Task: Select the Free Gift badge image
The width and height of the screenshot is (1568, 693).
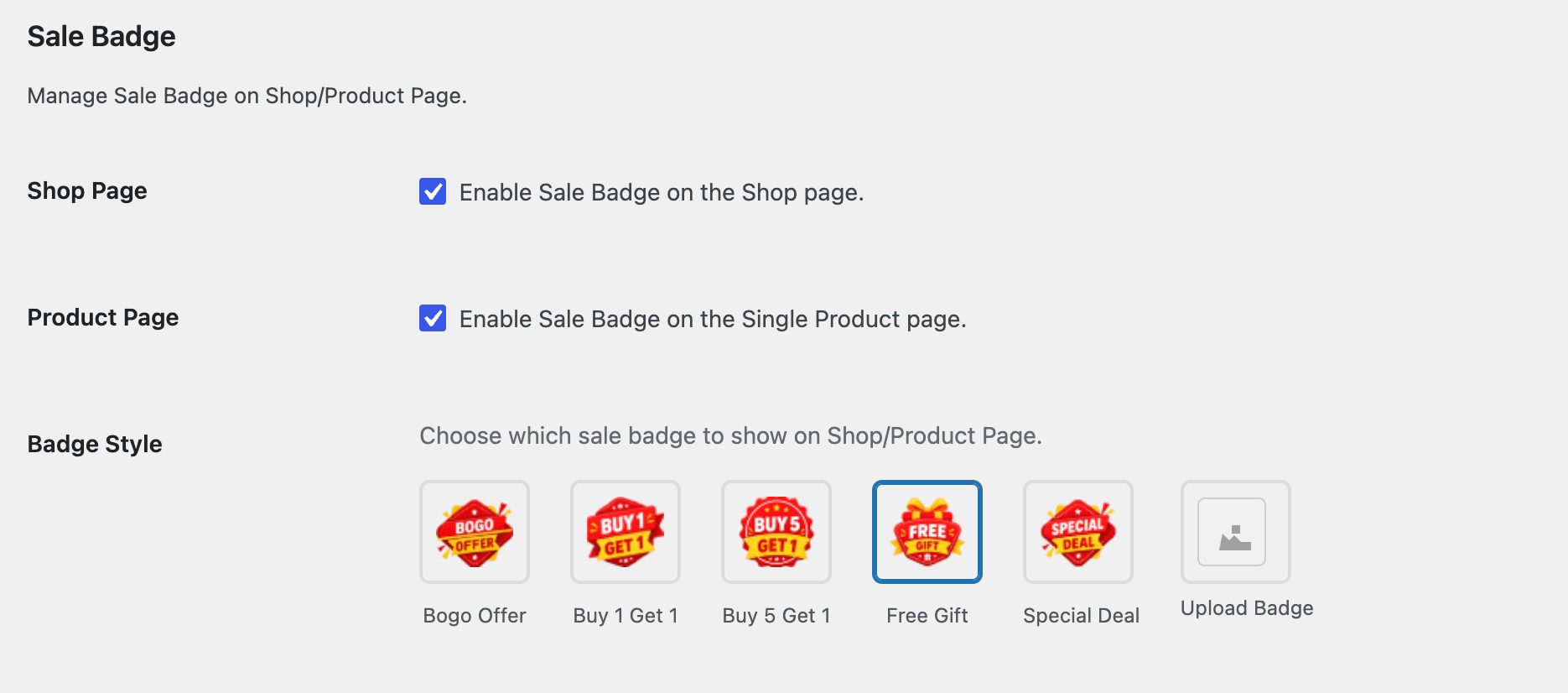Action: coord(927,532)
